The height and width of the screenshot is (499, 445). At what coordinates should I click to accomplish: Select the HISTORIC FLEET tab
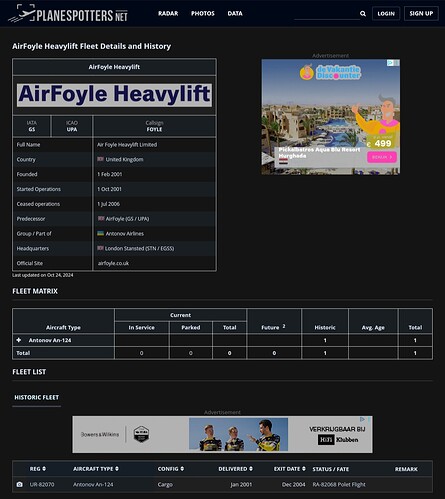tap(37, 397)
